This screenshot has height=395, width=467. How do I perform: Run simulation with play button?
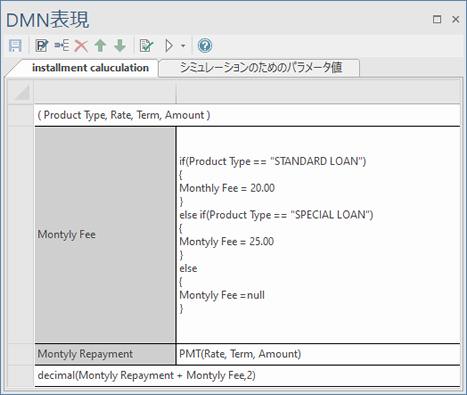click(169, 46)
